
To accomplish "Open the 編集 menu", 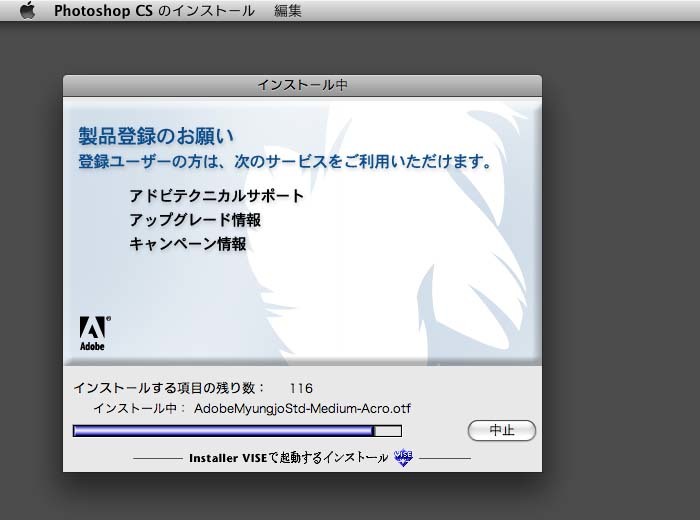I will [288, 11].
